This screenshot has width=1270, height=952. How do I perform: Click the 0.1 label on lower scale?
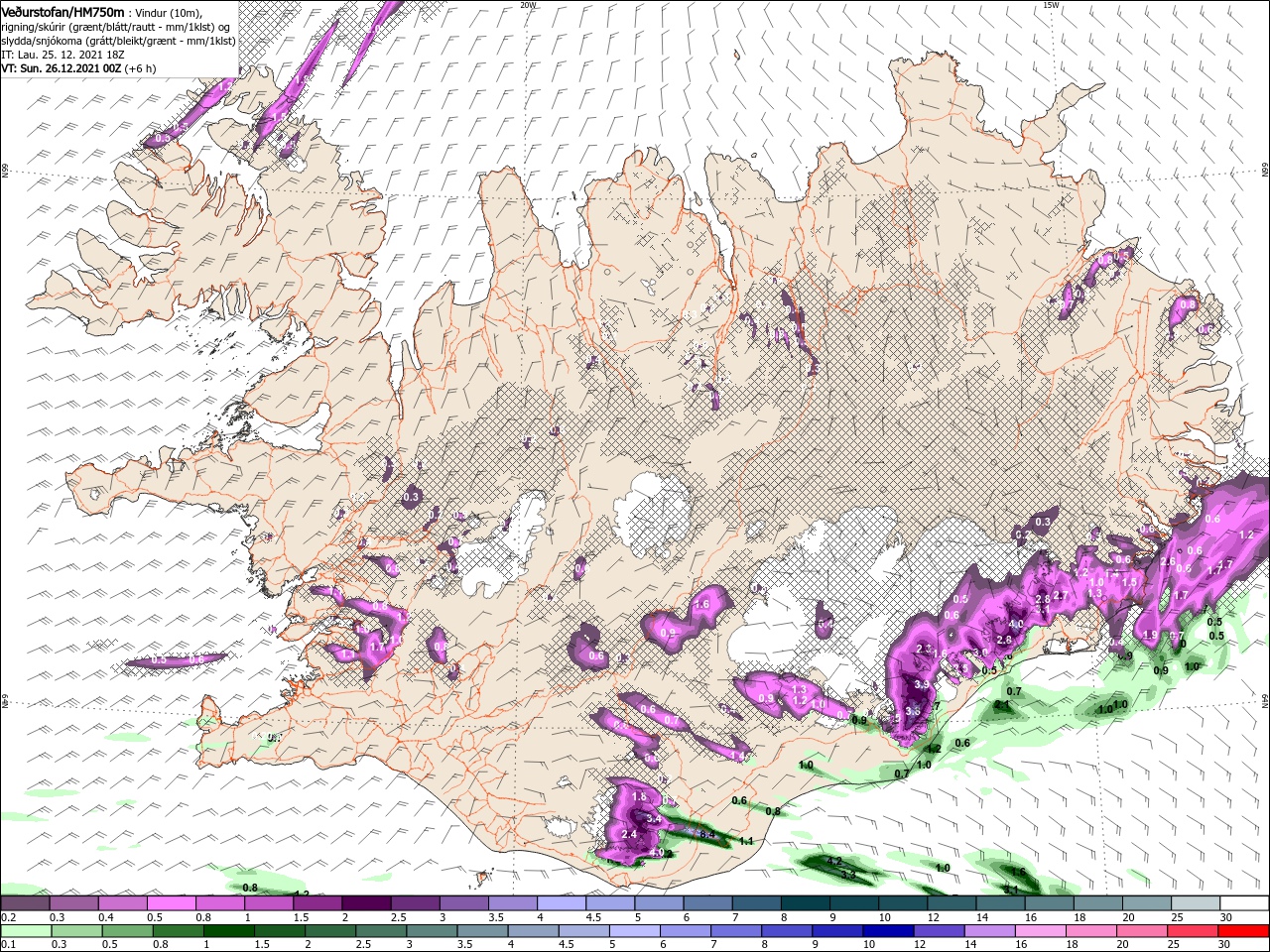tap(8, 943)
